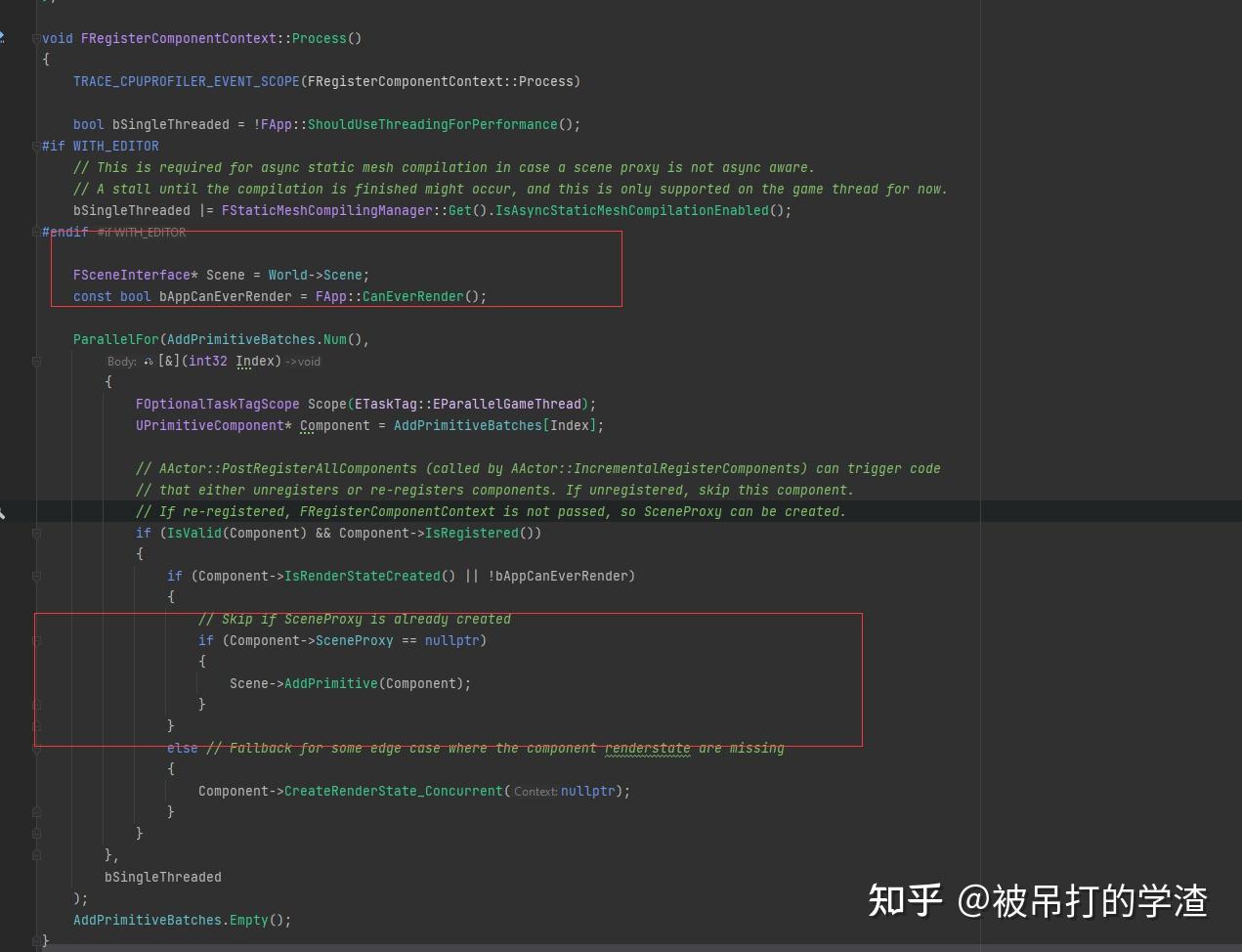Click the wrench quick-action icon in the gutter
1242x952 pixels.
[2, 512]
